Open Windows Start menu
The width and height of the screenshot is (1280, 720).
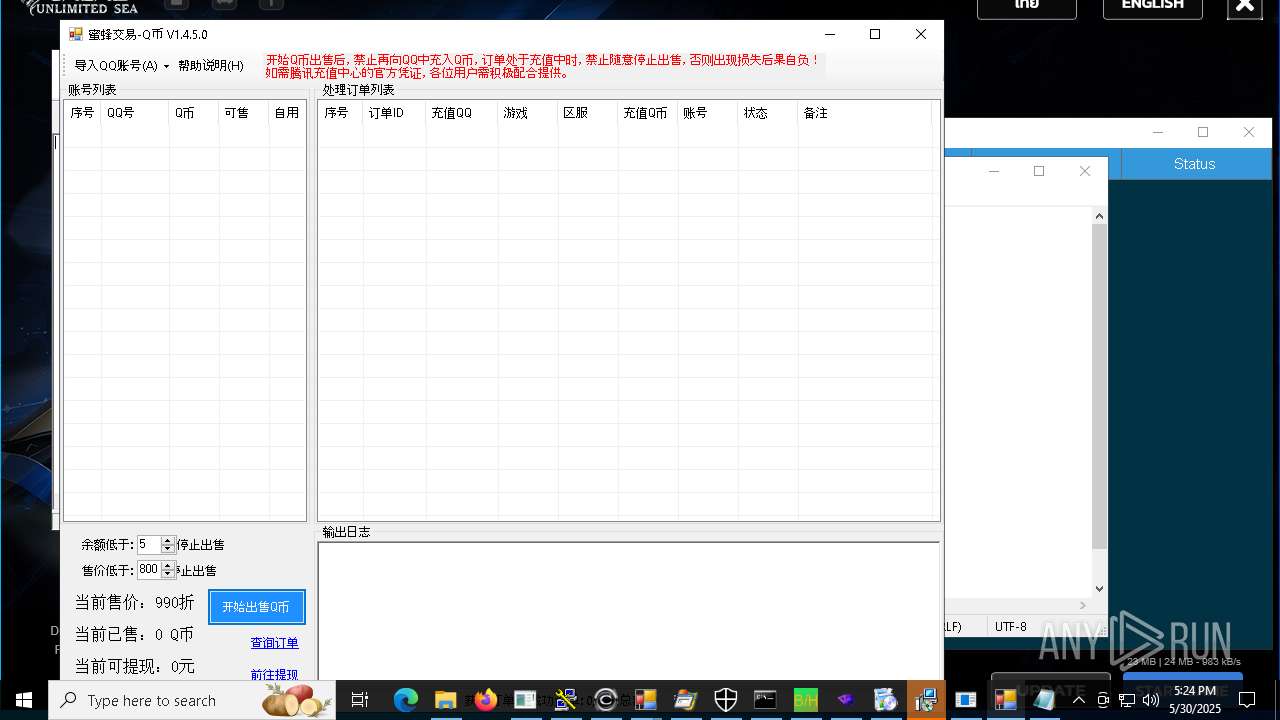click(24, 700)
